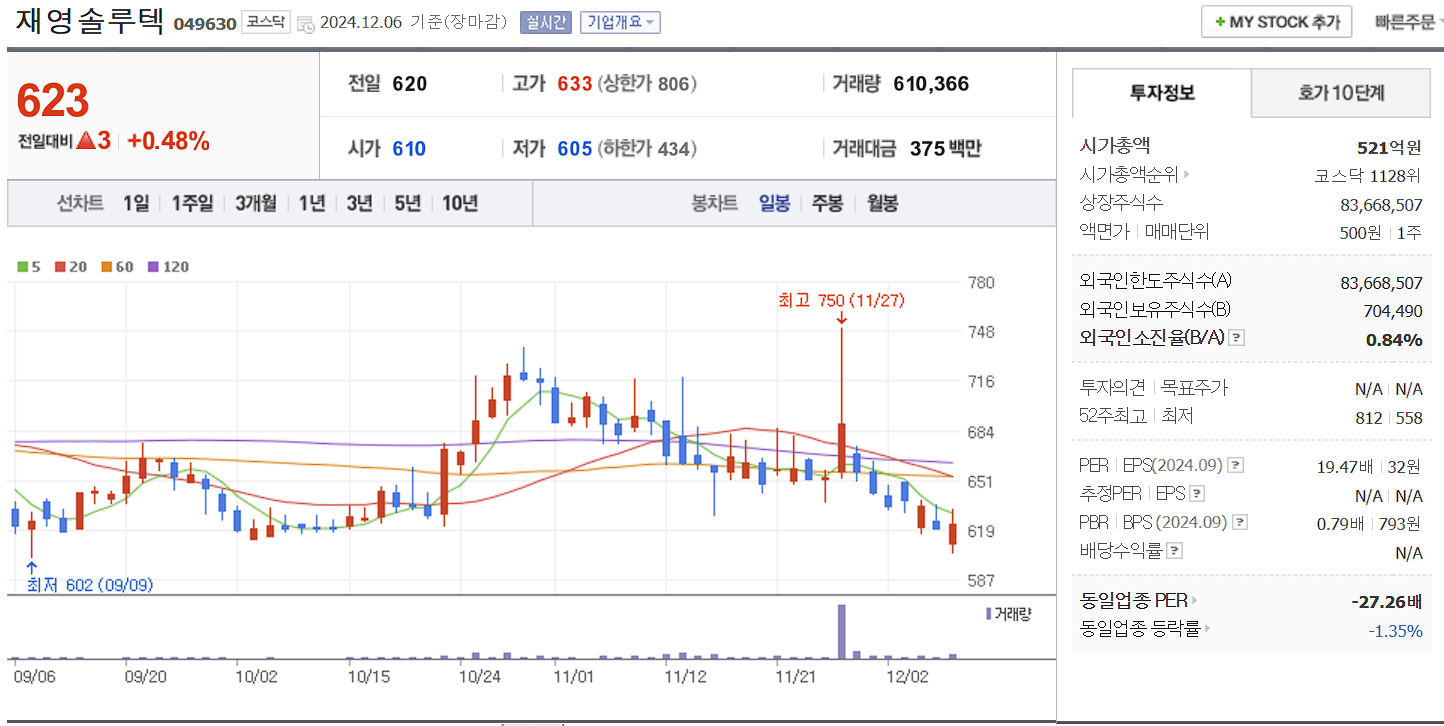The width and height of the screenshot is (1444, 726).
Task: Switch to the 호가 10단계 tab
Action: click(x=1341, y=93)
